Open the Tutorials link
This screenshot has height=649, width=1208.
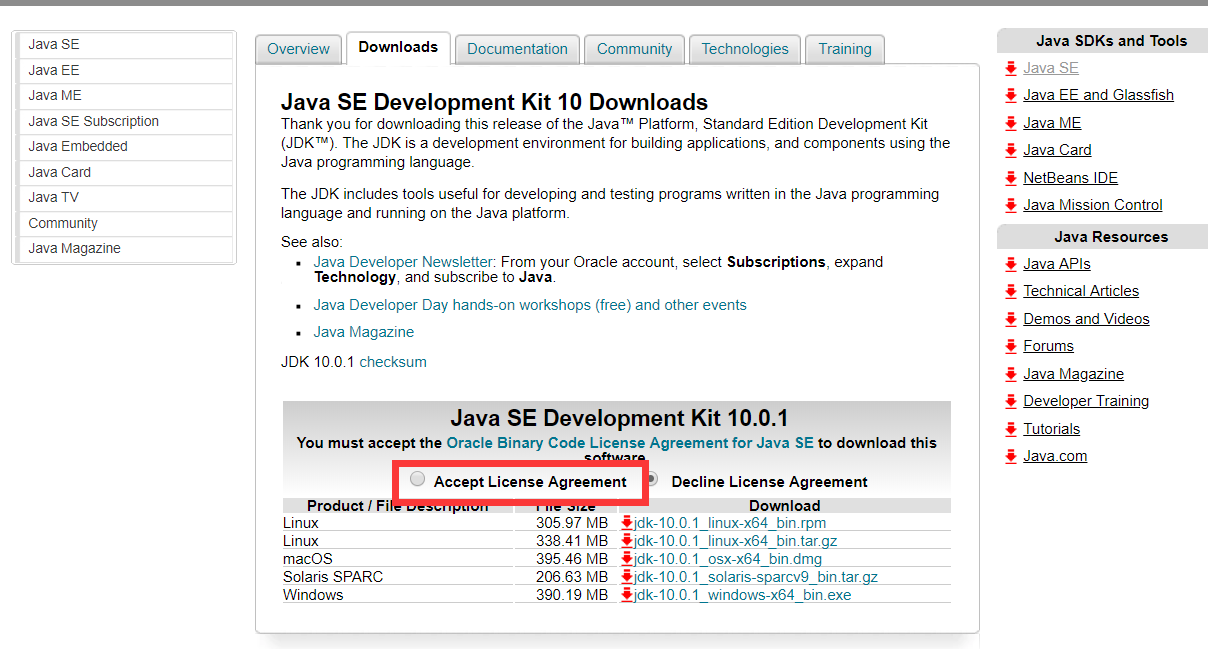pyautogui.click(x=1052, y=430)
